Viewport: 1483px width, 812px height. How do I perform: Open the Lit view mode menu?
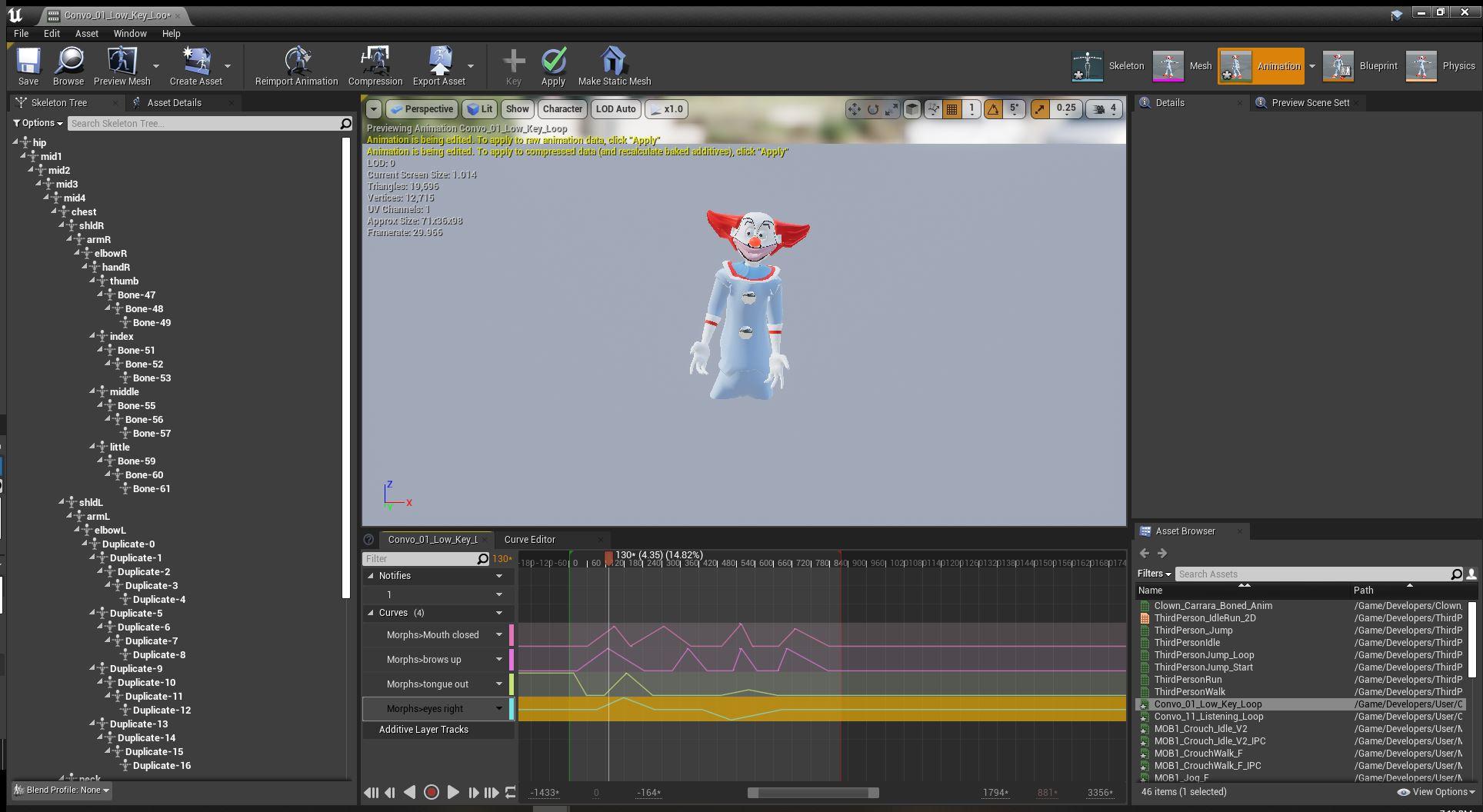pos(479,109)
